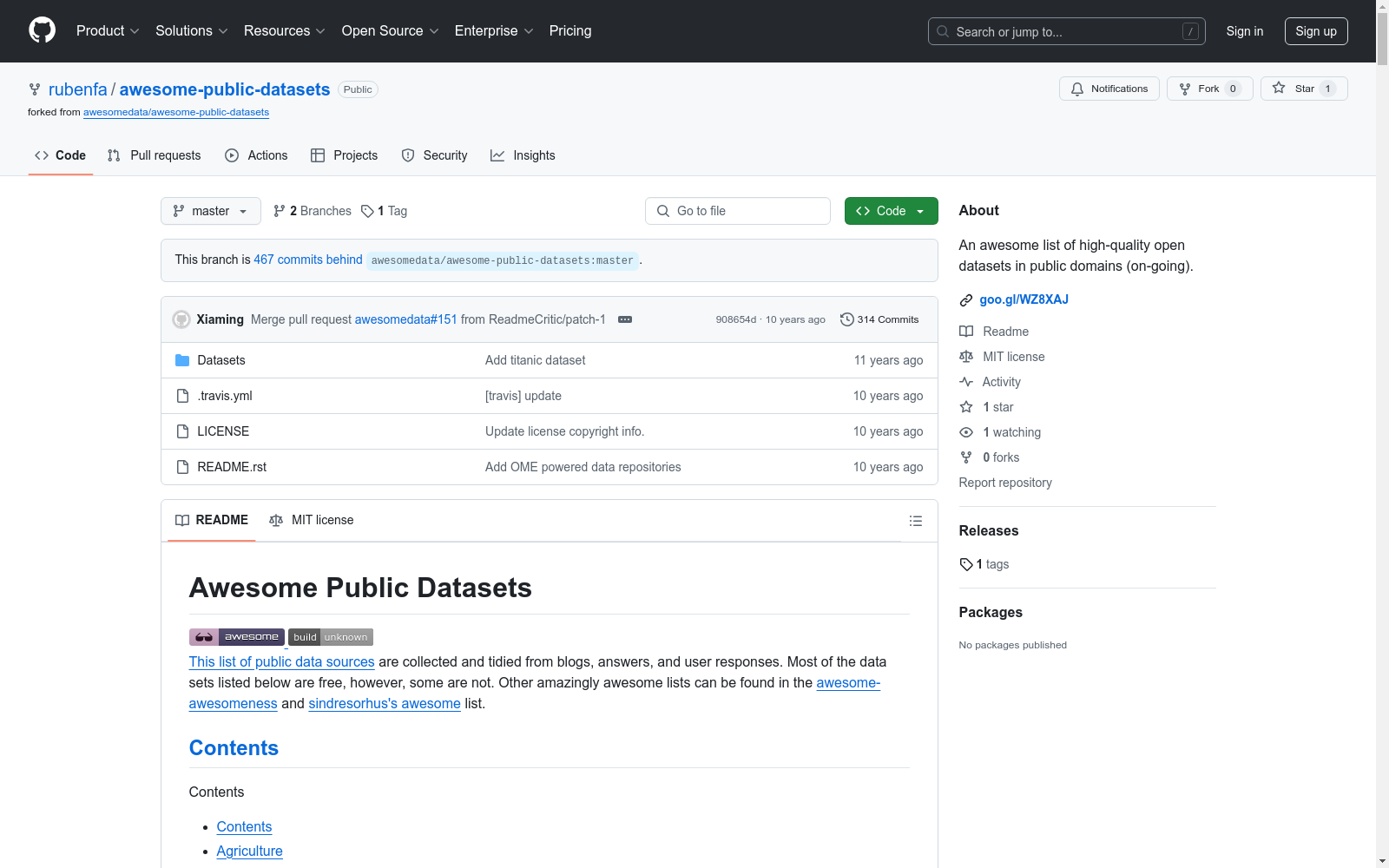This screenshot has width=1389, height=868.
Task: Open the README outline list icon
Action: pyautogui.click(x=916, y=521)
